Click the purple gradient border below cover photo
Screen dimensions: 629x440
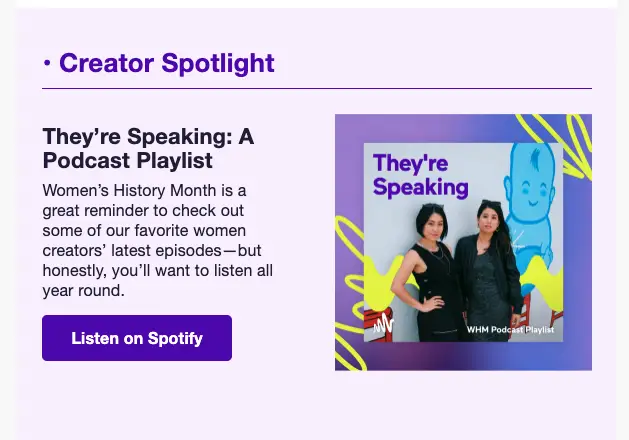pos(463,356)
